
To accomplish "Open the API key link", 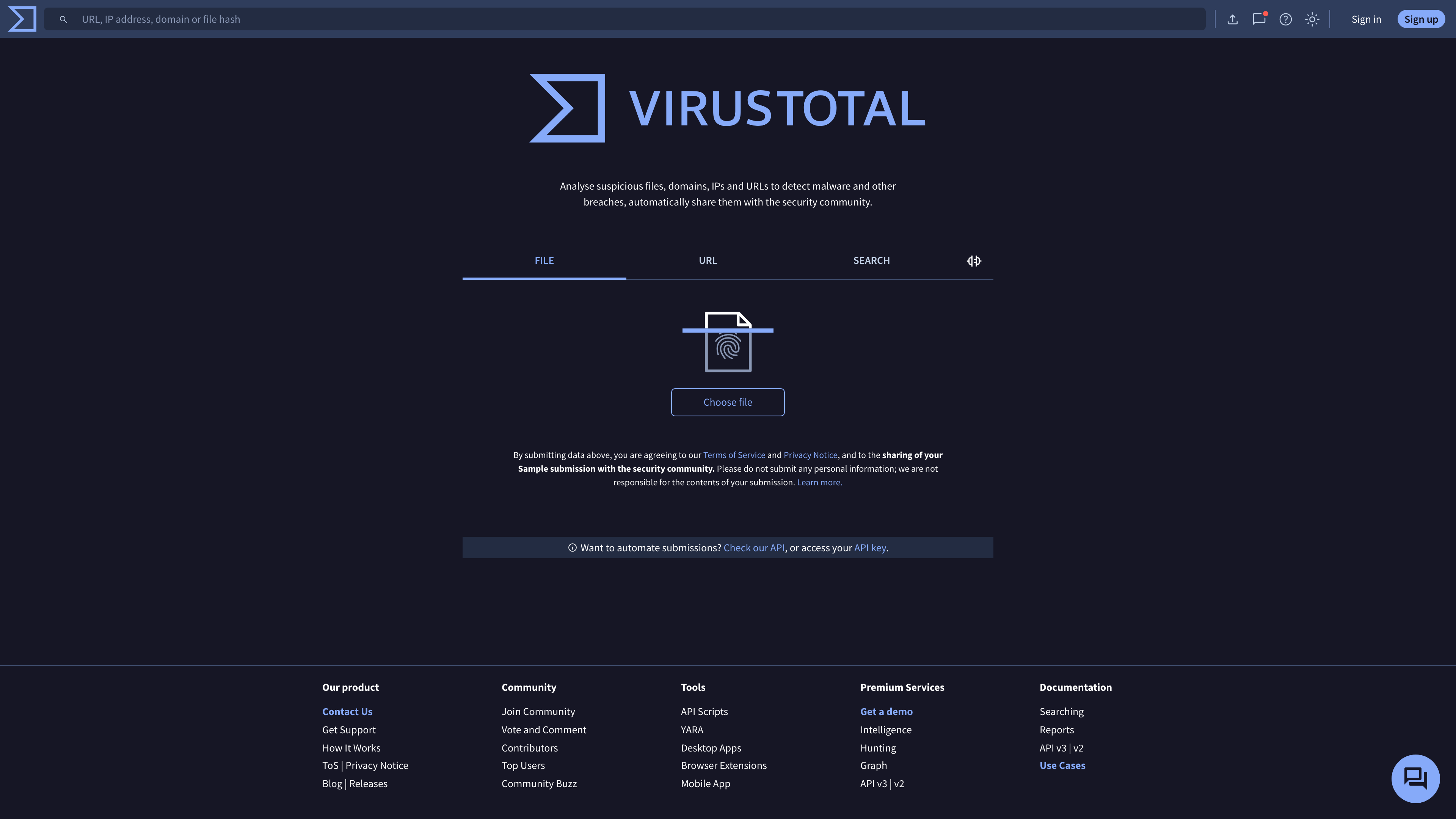I will click(870, 548).
